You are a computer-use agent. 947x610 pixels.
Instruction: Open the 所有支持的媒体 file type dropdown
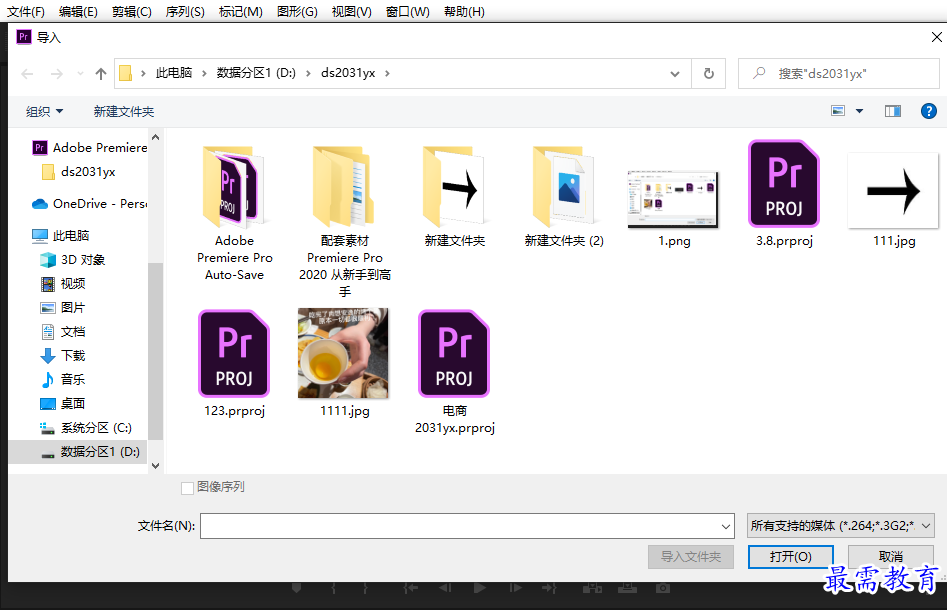coord(841,525)
